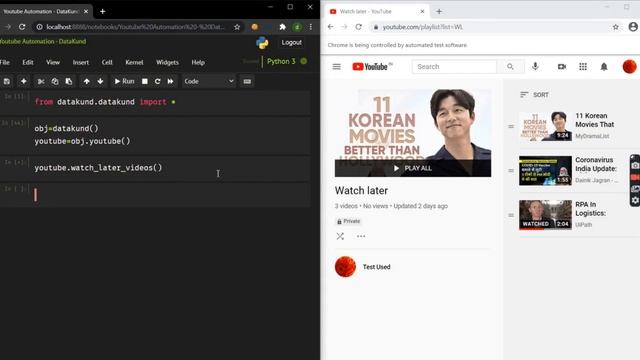Copy selected cells icon in Jupyter toolbar
The image size is (640, 360).
pos(55,81)
